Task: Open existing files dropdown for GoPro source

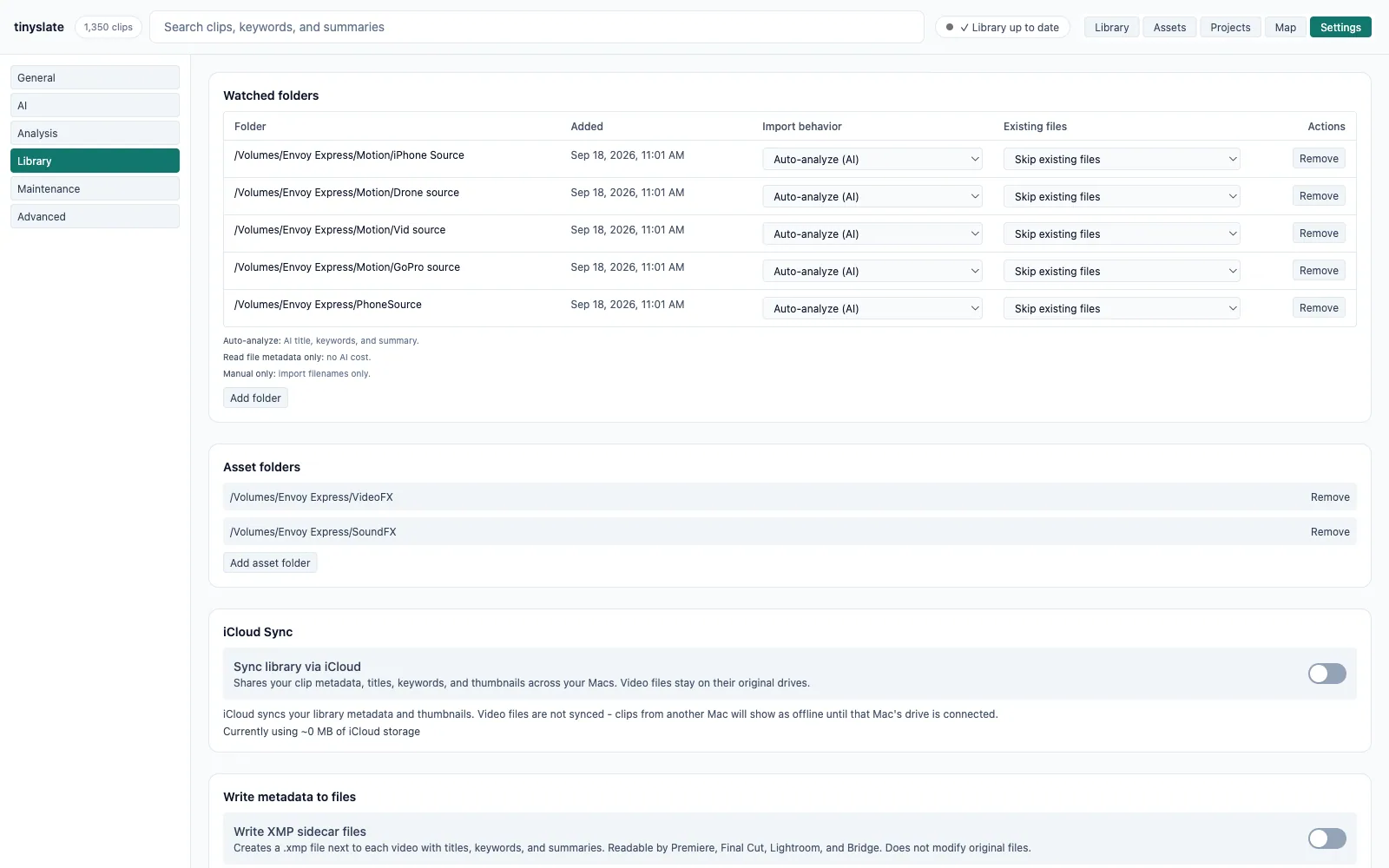Action: 1122,271
